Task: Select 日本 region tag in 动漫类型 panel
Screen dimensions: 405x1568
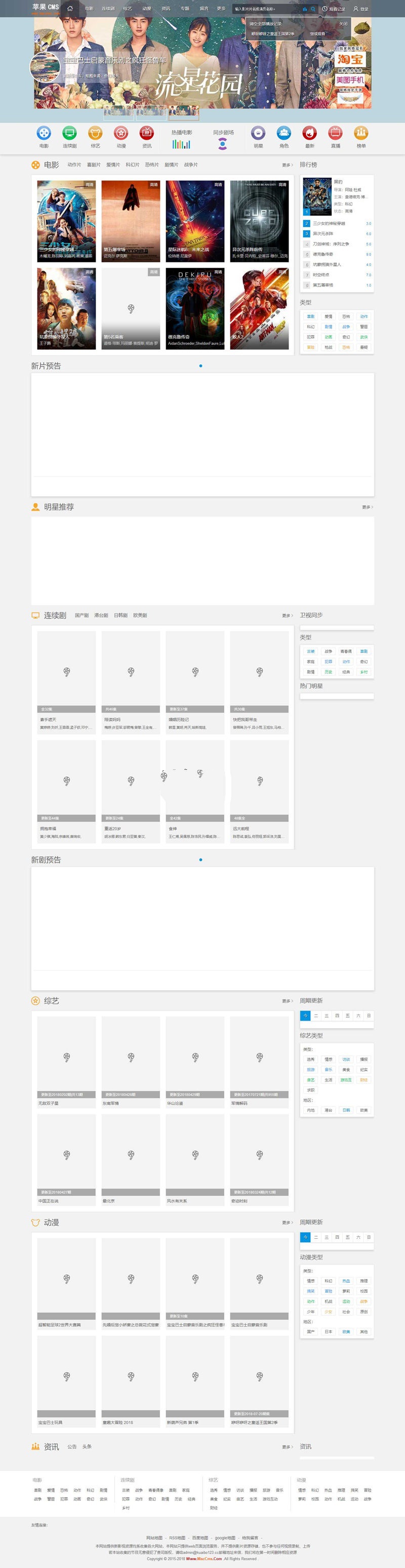Action: click(328, 1332)
